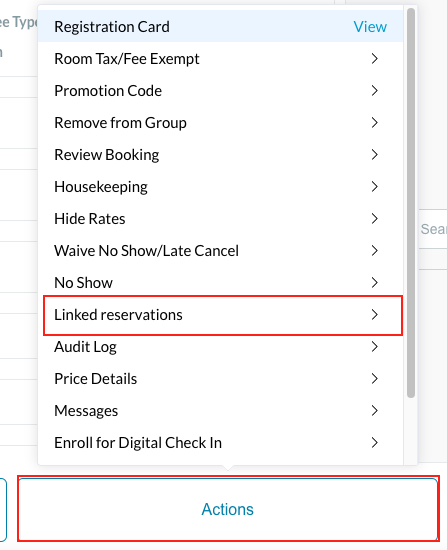Screen dimensions: 447x550
Task: Expand Room Tax/Fee Exempt chevron arrow
Action: coord(374,59)
